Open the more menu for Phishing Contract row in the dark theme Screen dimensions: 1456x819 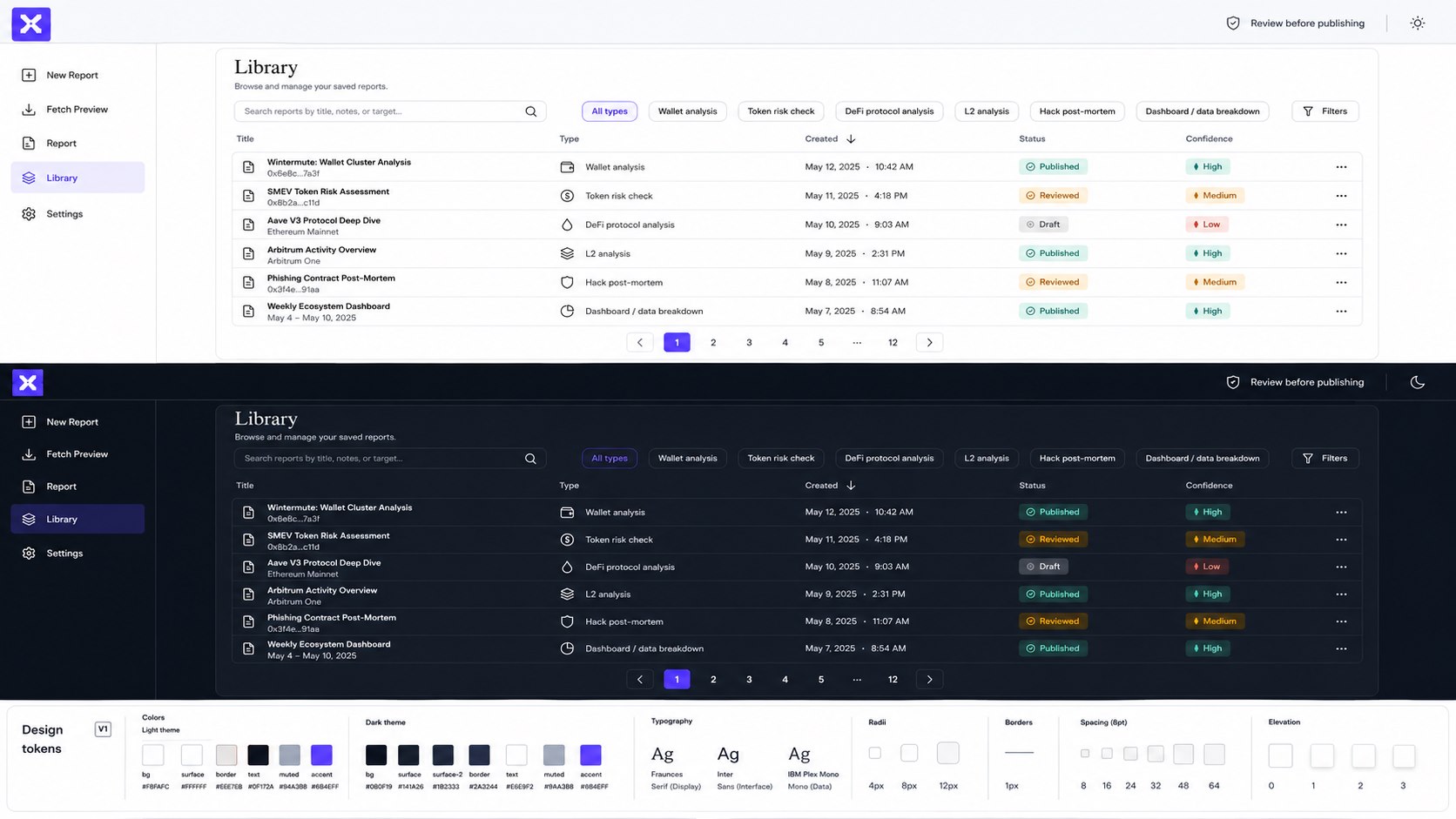click(x=1341, y=621)
